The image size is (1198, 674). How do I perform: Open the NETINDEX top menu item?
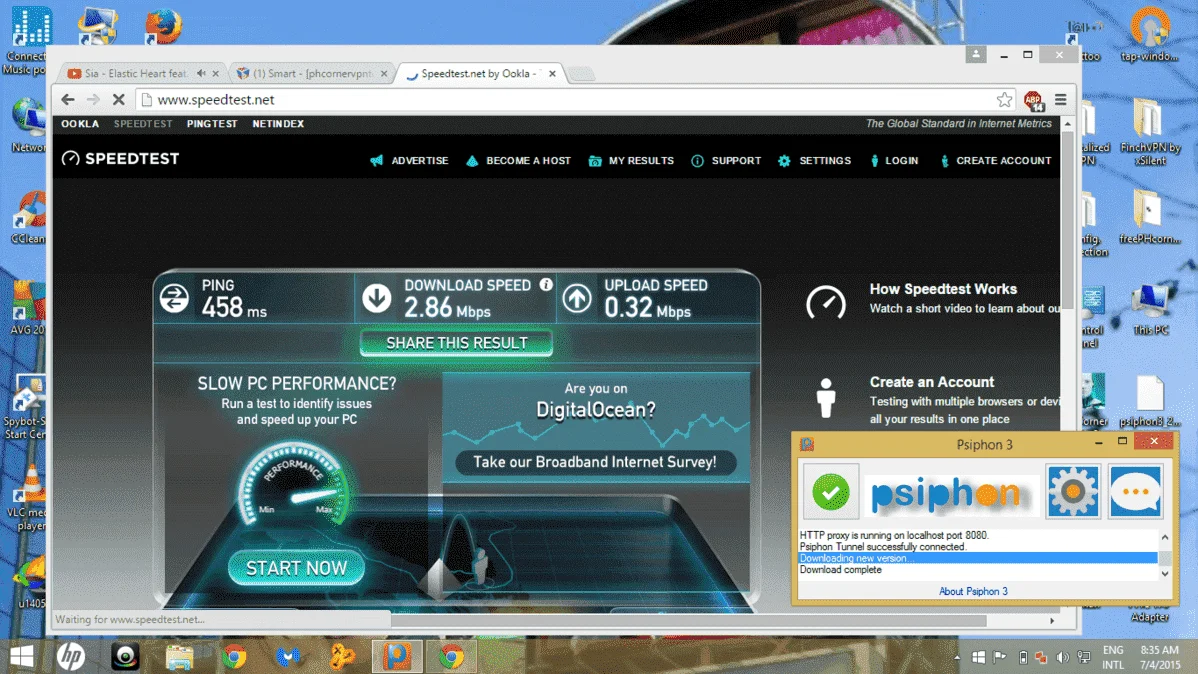[278, 124]
